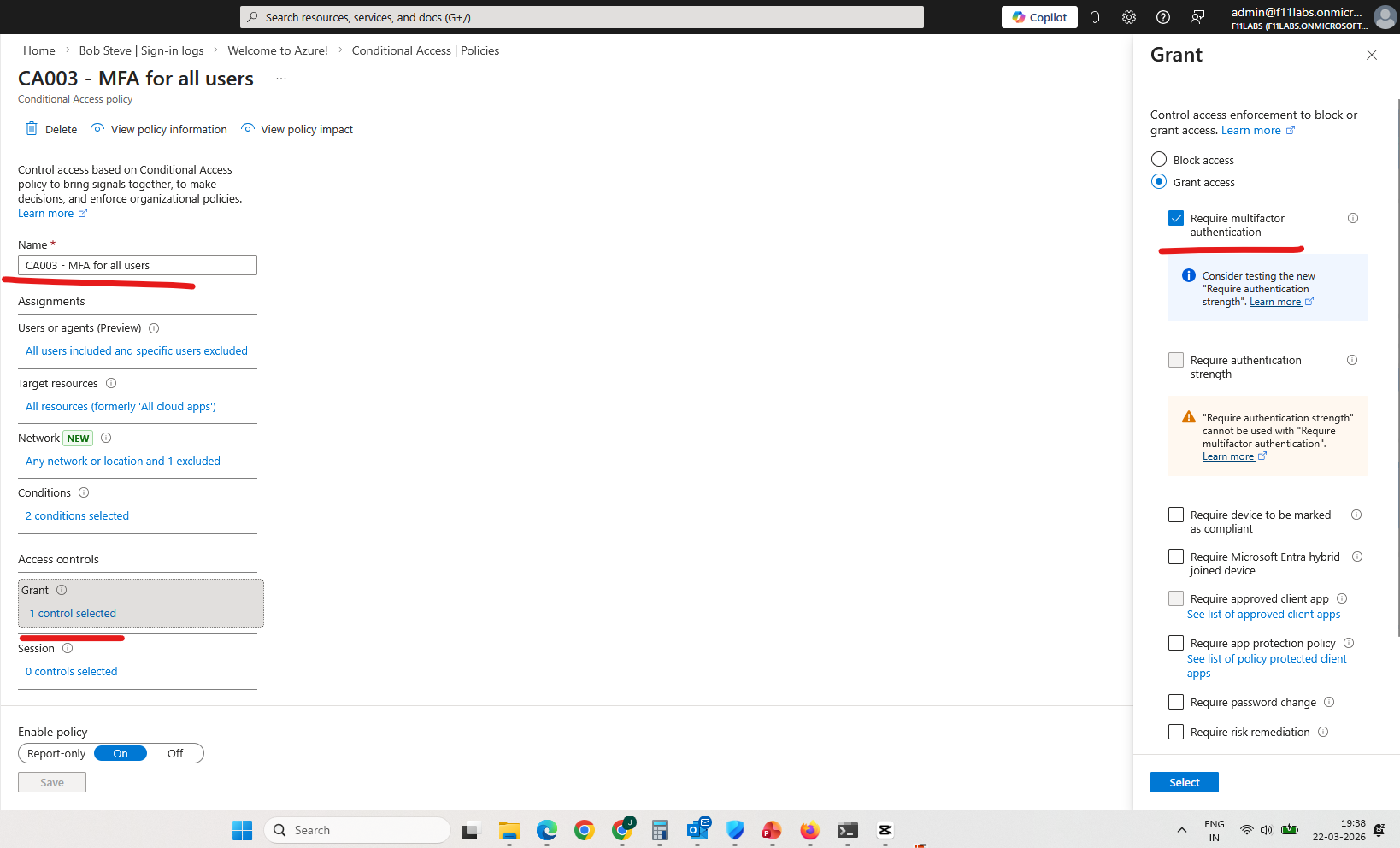1400x848 pixels.
Task: Open portal settings gear icon
Action: point(1129,17)
